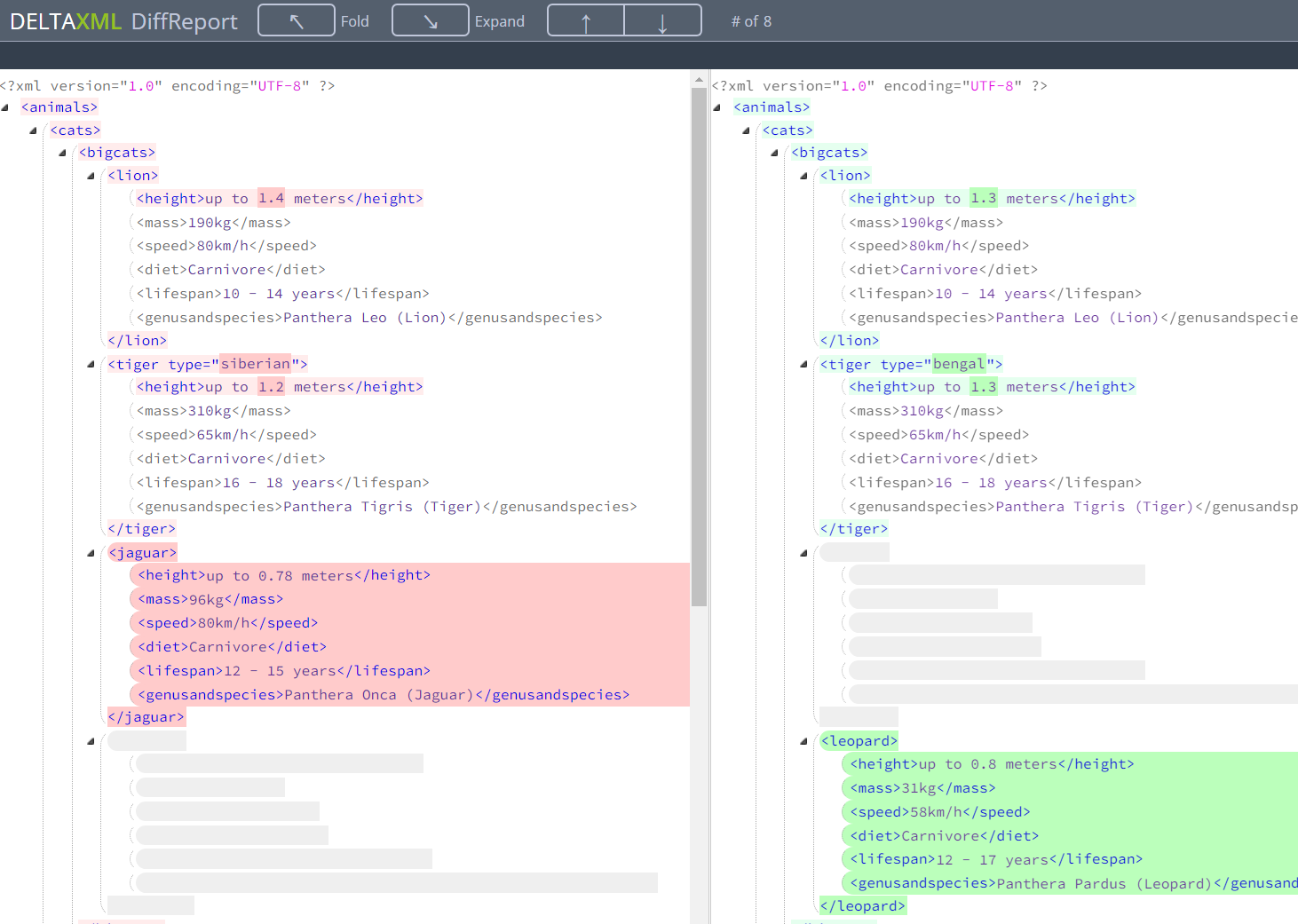Click the green leopard opening tag
Viewport: 1298px width, 924px height.
pos(859,741)
